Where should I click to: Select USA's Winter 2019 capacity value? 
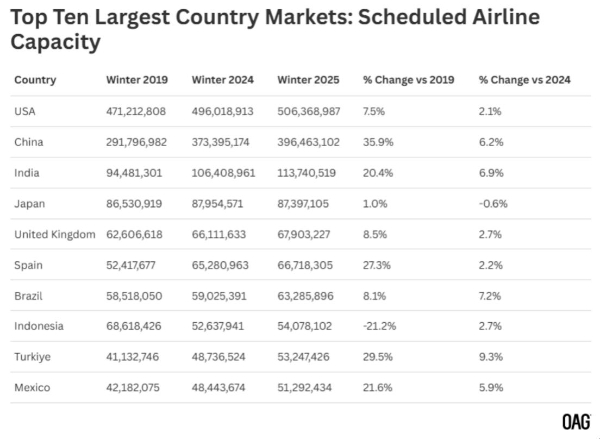[x=139, y=112]
